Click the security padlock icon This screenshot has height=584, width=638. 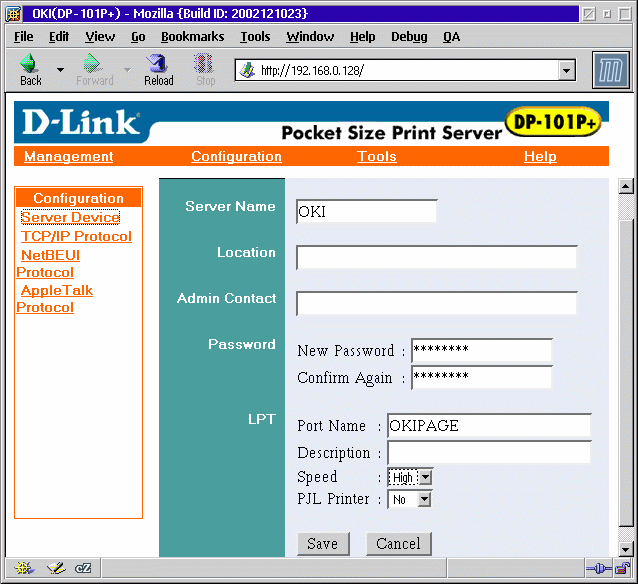[622, 568]
